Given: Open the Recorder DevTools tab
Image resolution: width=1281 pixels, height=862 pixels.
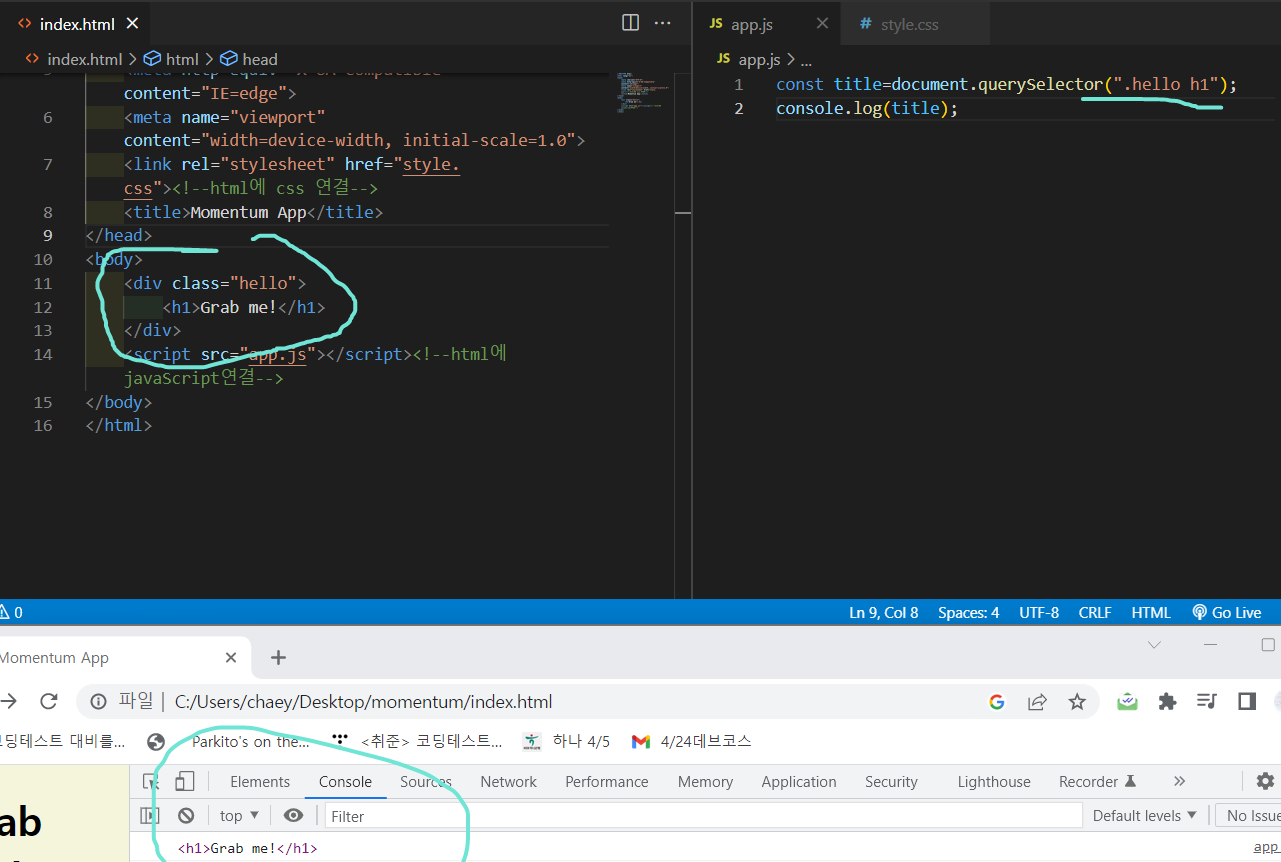Looking at the screenshot, I should 1097,782.
